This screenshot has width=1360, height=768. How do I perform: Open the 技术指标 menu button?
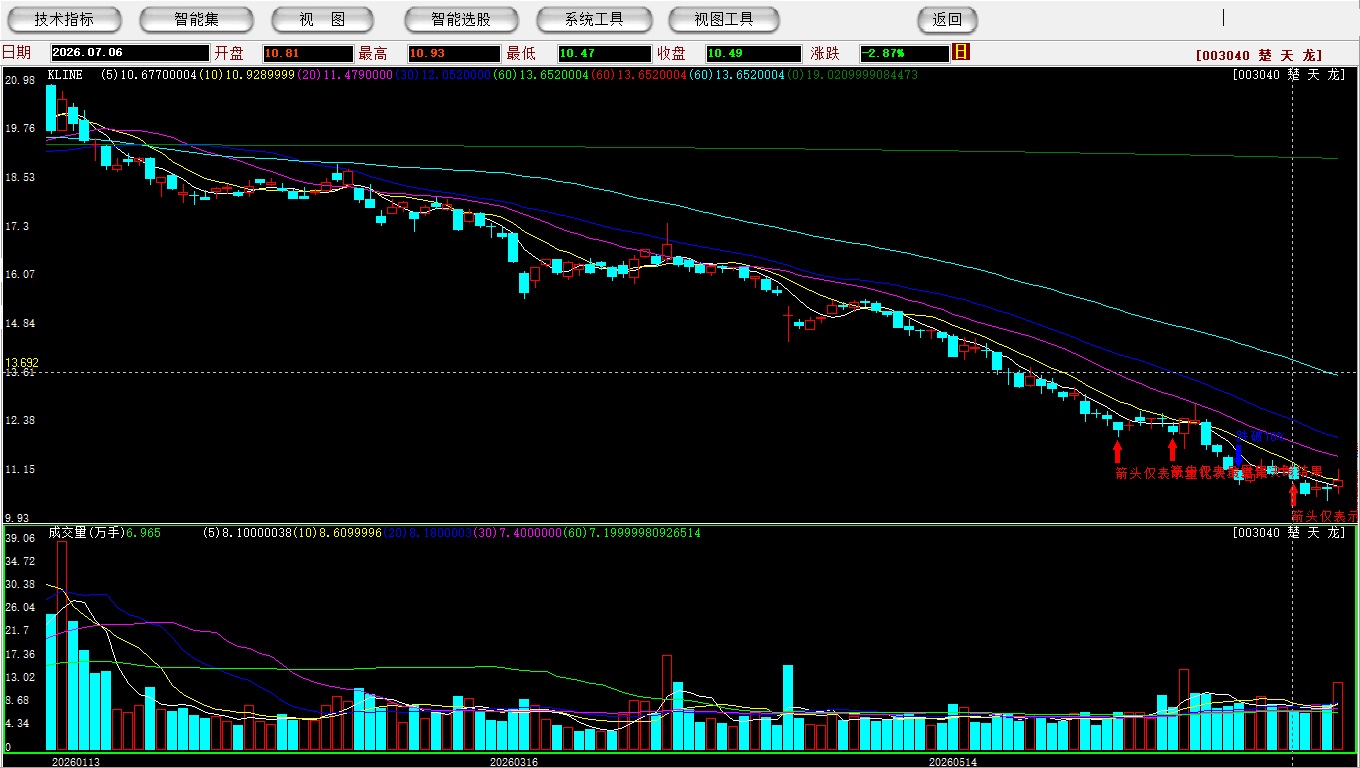tap(64, 19)
